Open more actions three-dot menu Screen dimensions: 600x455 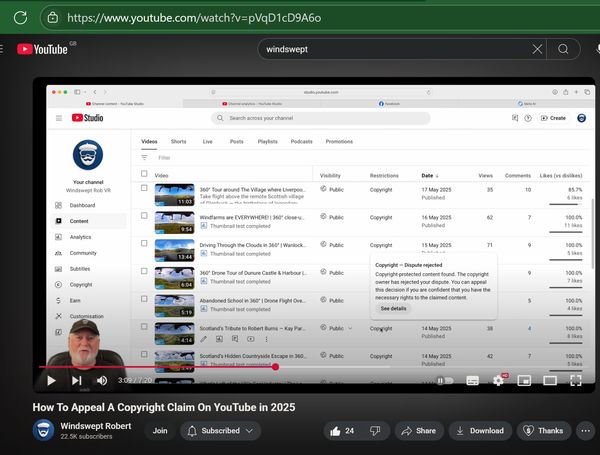tap(585, 431)
